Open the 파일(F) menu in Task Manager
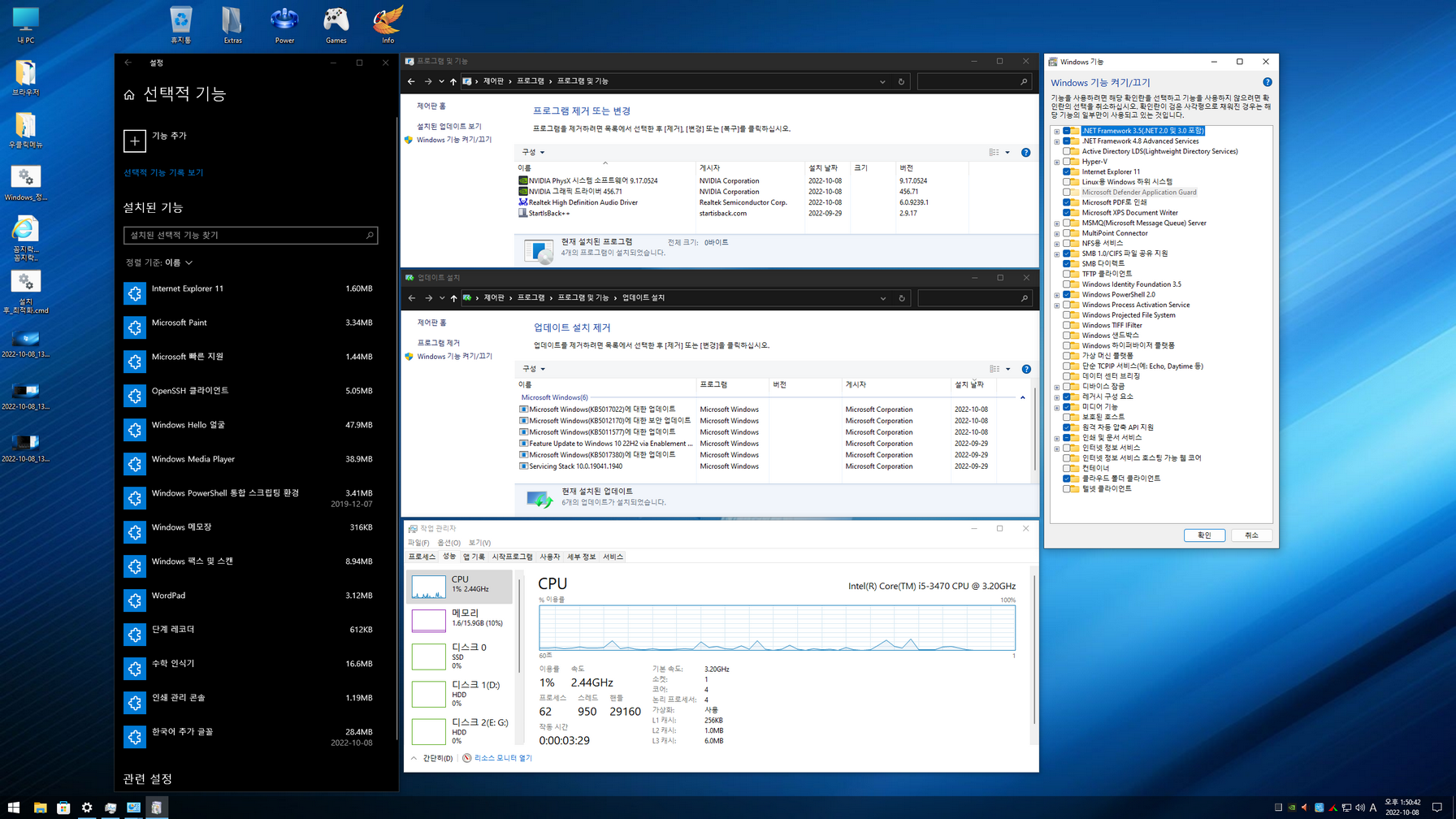Screen dimensions: 1456x819 tap(418, 543)
